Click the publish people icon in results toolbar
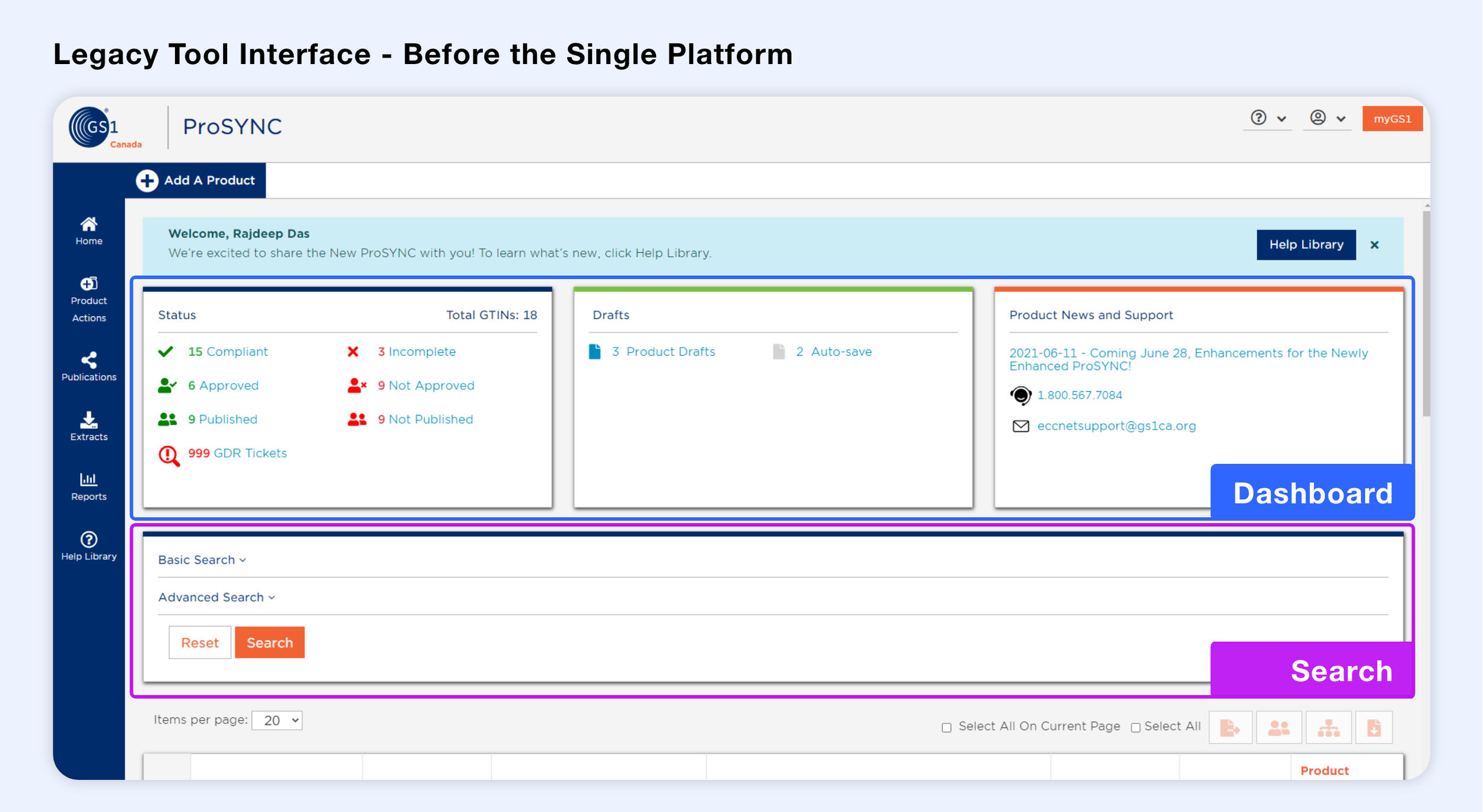Viewport: 1483px width, 812px height. pyautogui.click(x=1278, y=727)
